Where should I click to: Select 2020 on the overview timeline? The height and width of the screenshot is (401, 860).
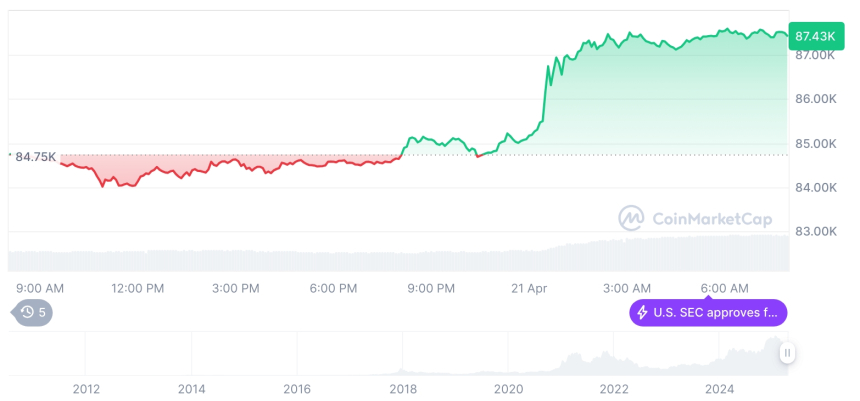coord(508,389)
